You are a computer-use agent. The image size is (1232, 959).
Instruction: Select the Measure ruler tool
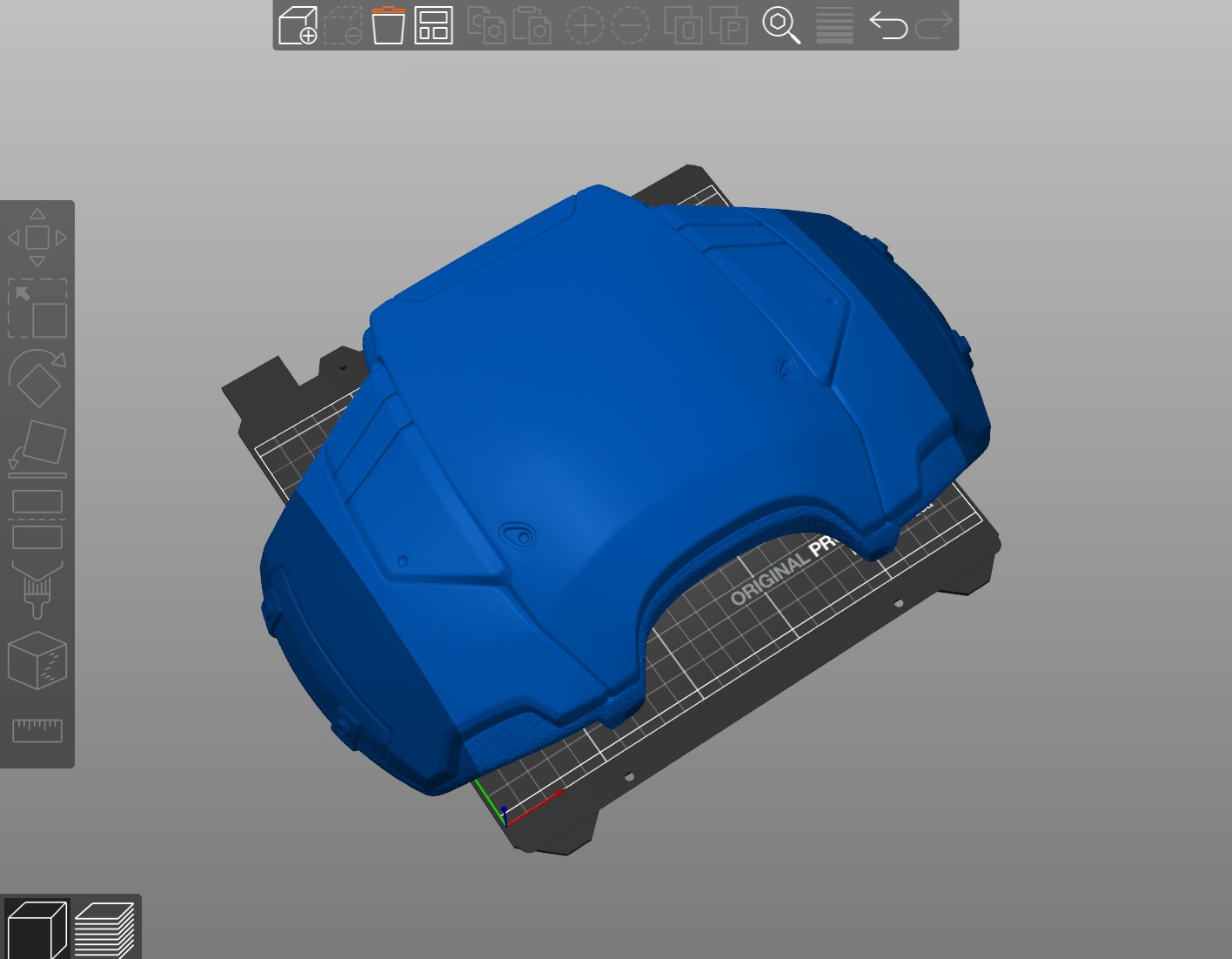coord(37,730)
